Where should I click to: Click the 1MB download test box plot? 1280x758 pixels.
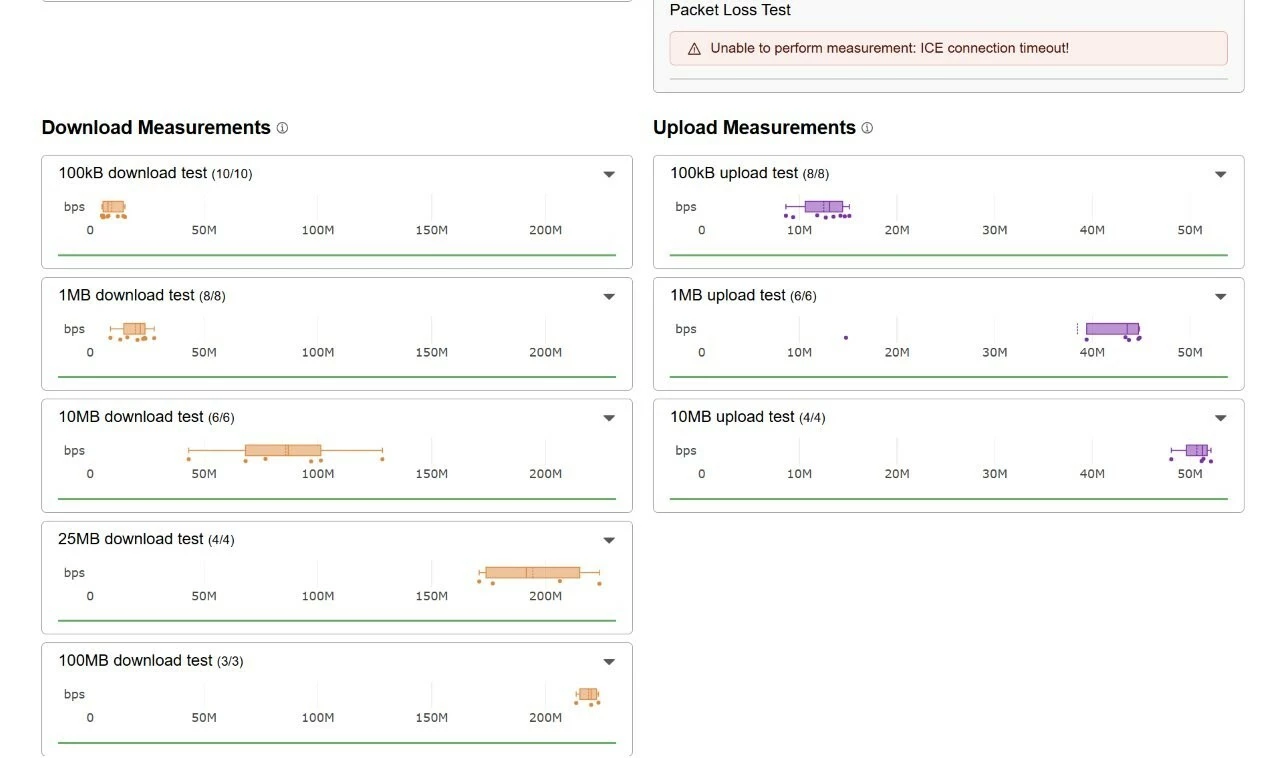pos(134,328)
